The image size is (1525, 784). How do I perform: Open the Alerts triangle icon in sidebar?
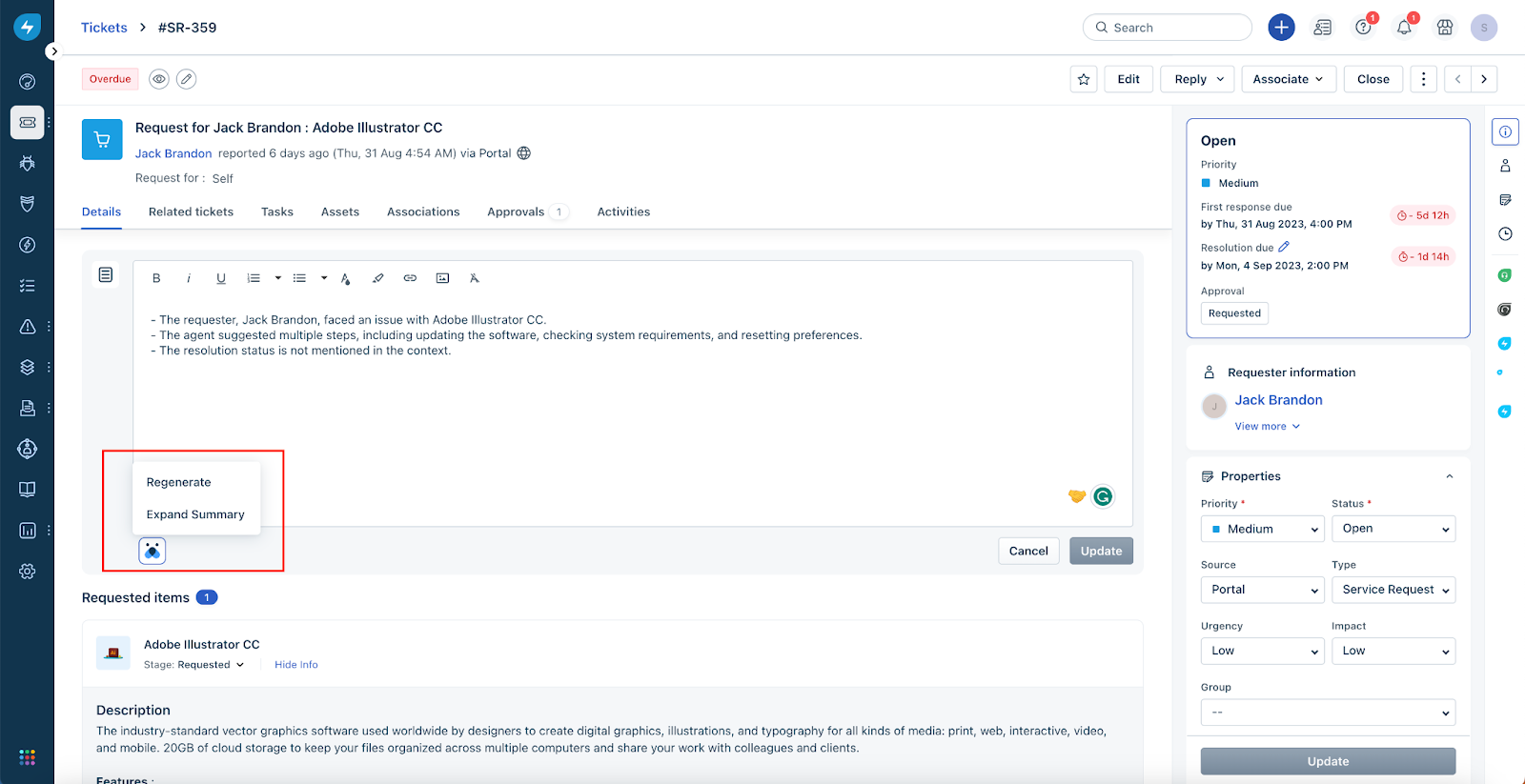(28, 327)
